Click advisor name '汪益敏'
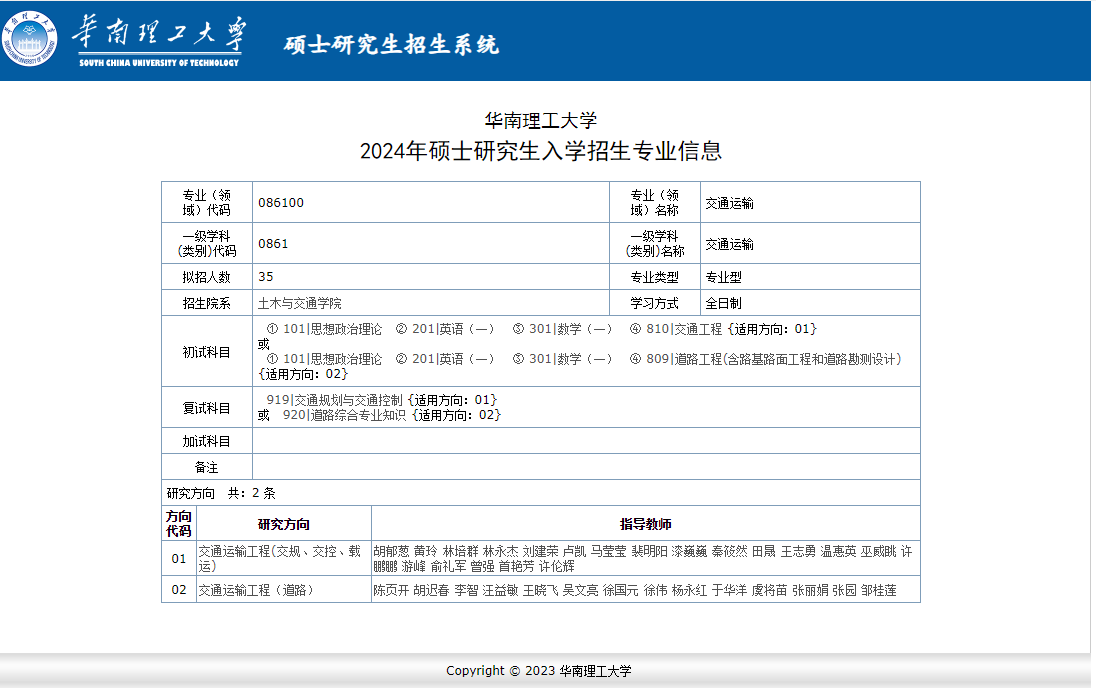Image resolution: width=1096 pixels, height=693 pixels. (x=500, y=590)
